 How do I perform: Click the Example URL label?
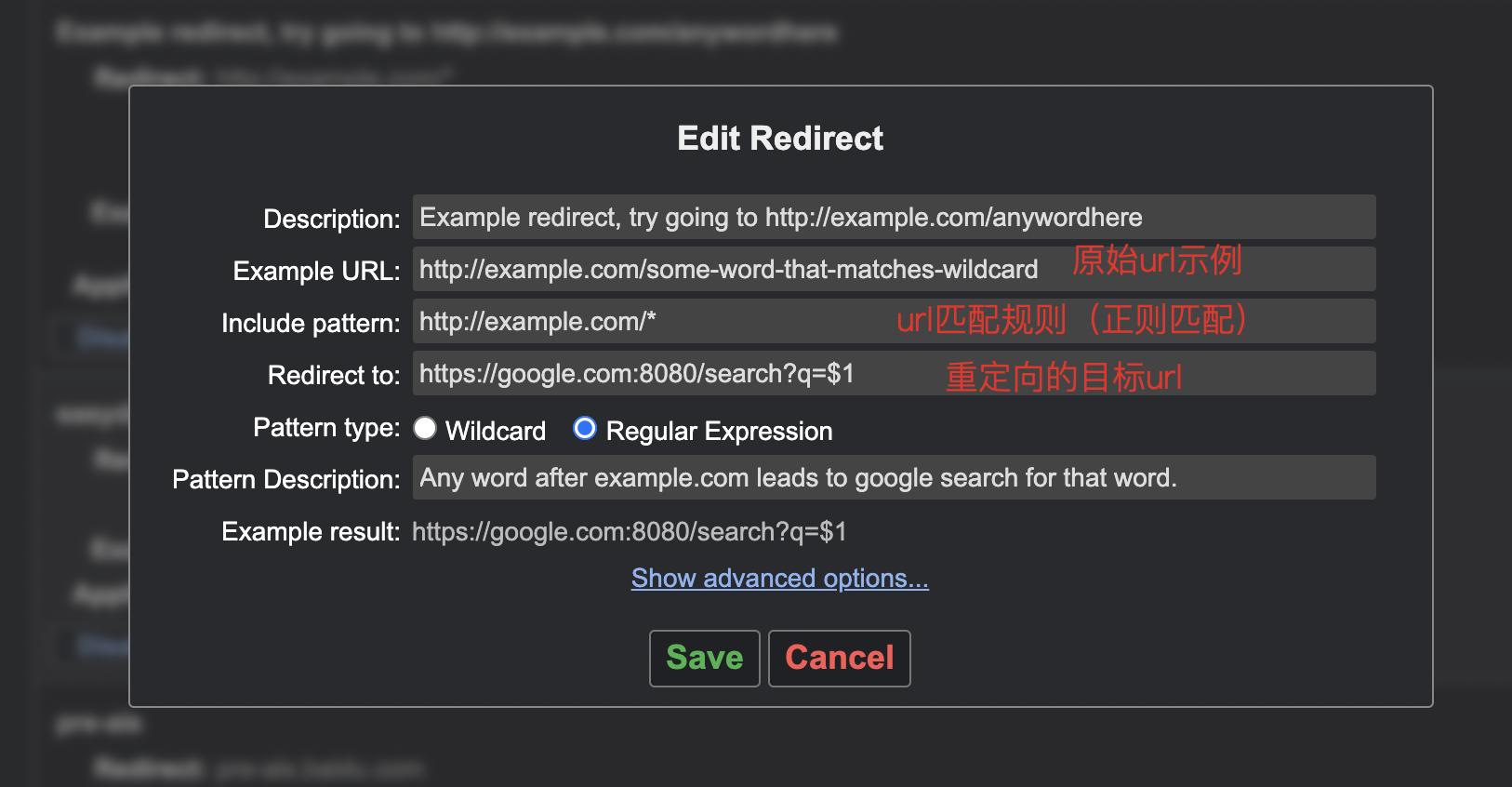click(x=315, y=271)
